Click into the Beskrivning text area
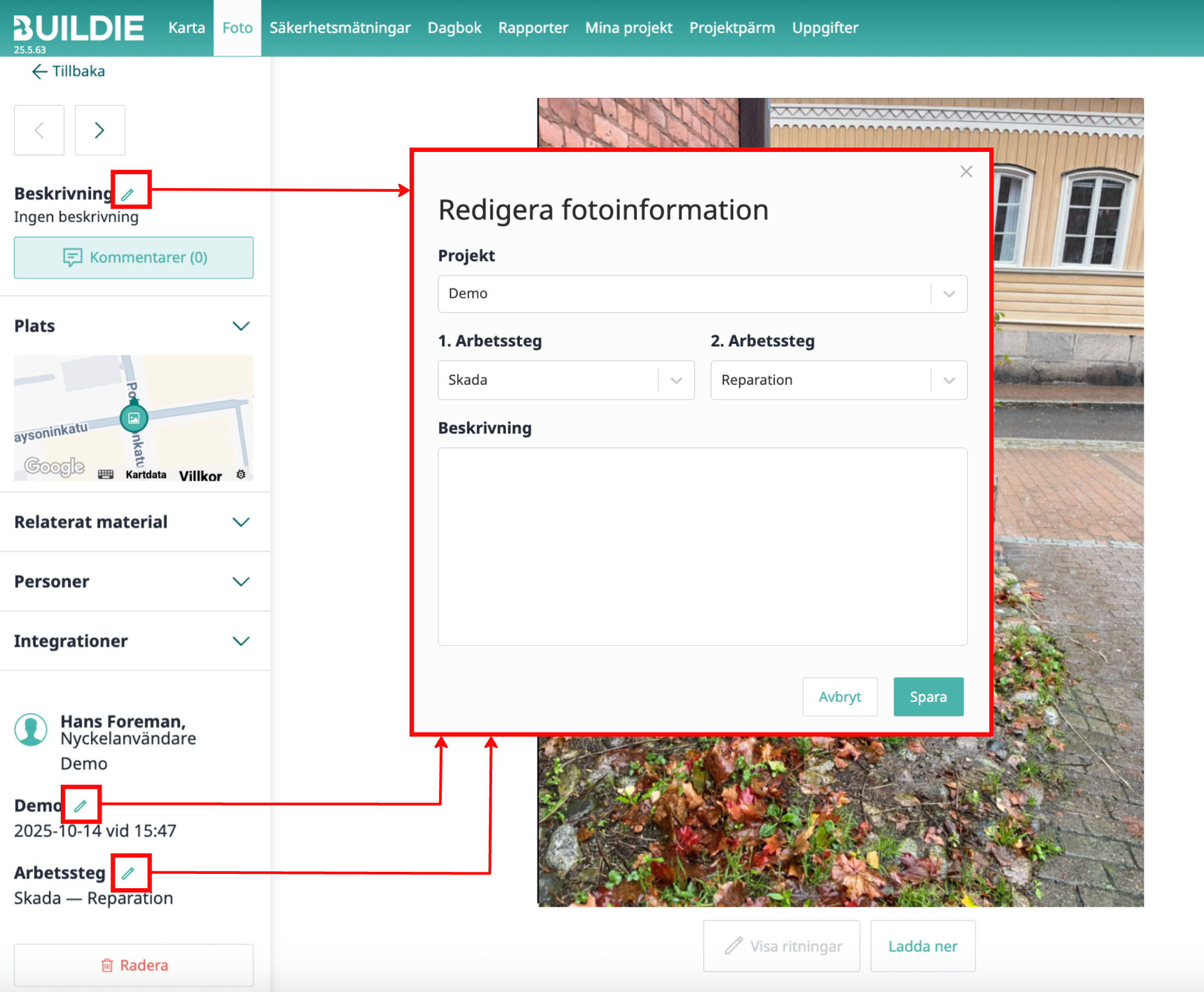1204x992 pixels. 702,545
